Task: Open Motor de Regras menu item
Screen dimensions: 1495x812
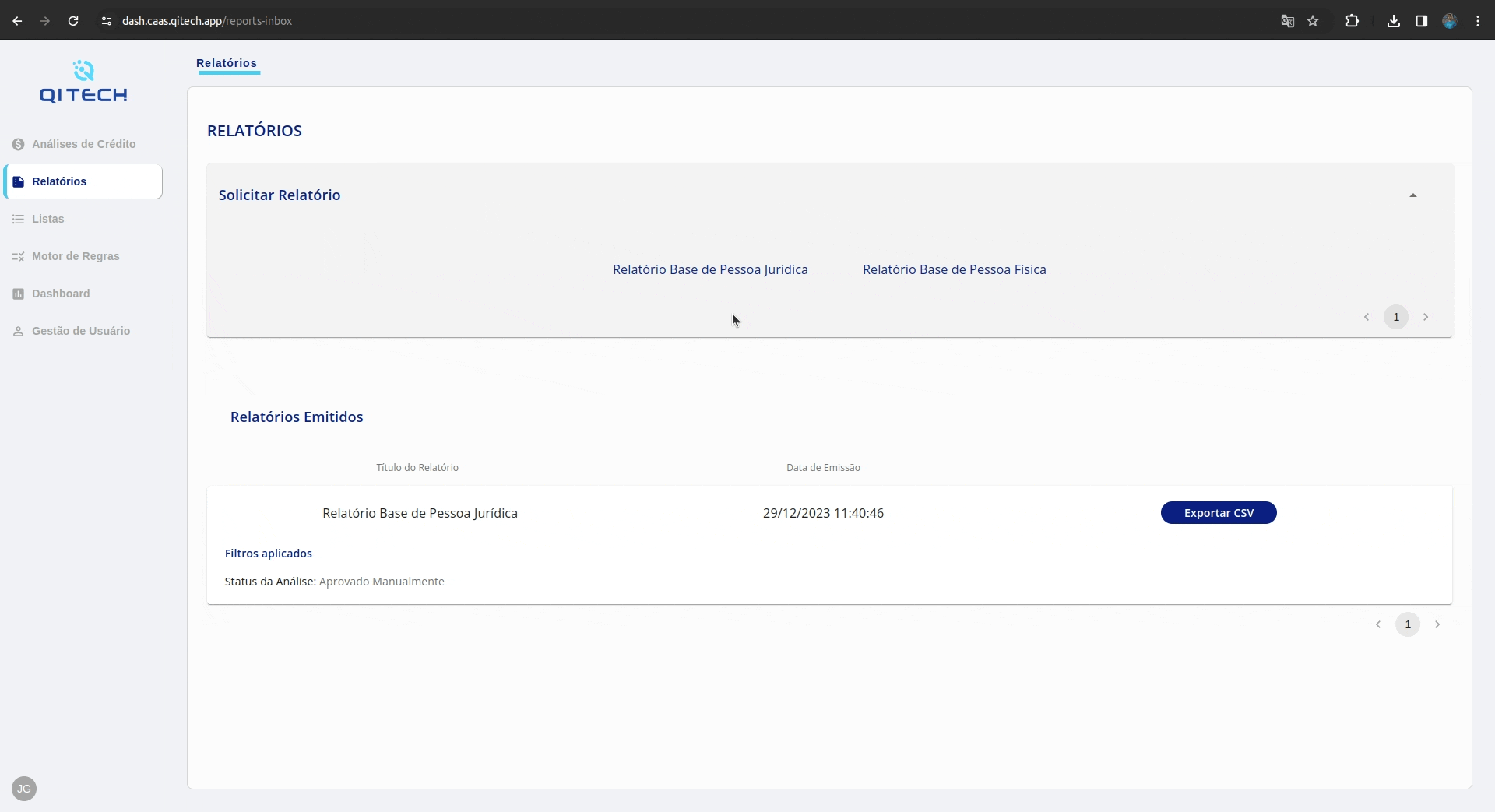Action: [x=83, y=256]
